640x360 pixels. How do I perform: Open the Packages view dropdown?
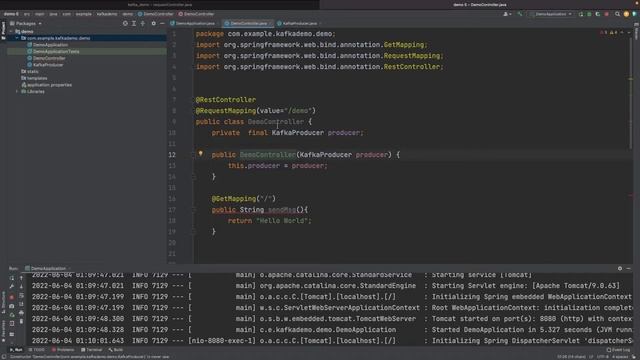point(26,24)
